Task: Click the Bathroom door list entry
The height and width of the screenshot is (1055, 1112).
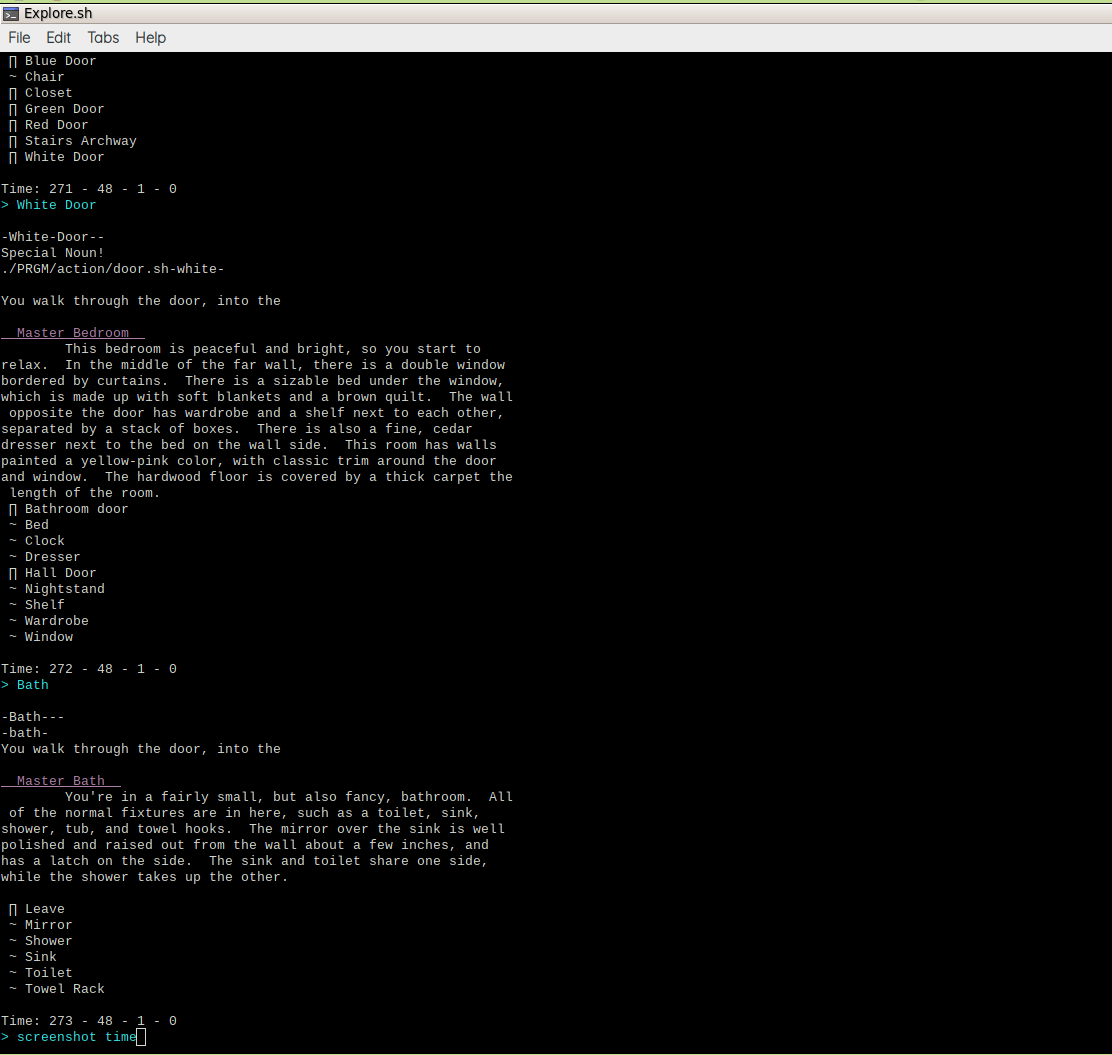Action: [x=76, y=509]
